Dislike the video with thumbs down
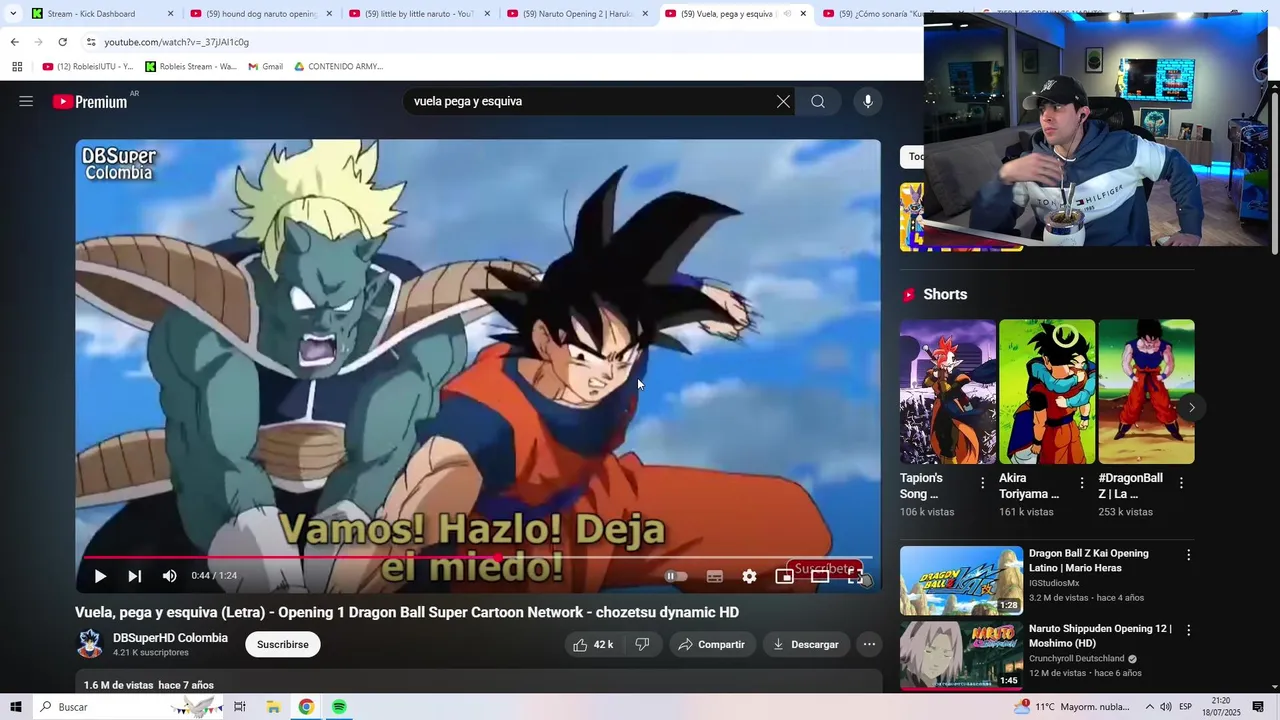1280x720 pixels. point(642,645)
